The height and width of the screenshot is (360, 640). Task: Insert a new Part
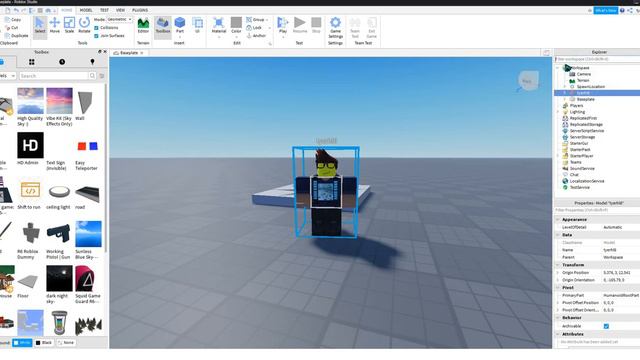coord(180,25)
